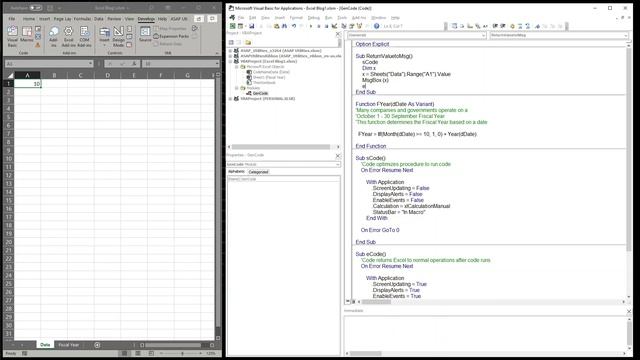Select column B header in Excel
640x360 pixels.
click(54, 75)
